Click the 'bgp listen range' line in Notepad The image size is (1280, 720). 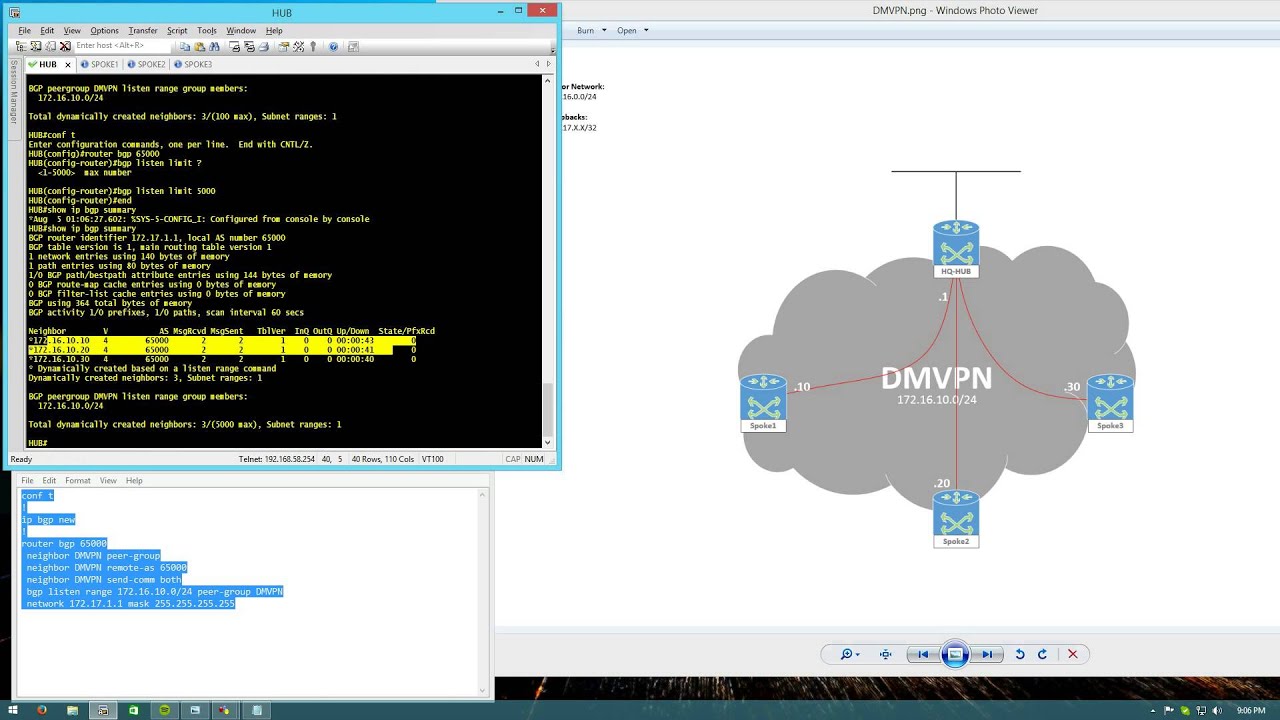click(155, 592)
